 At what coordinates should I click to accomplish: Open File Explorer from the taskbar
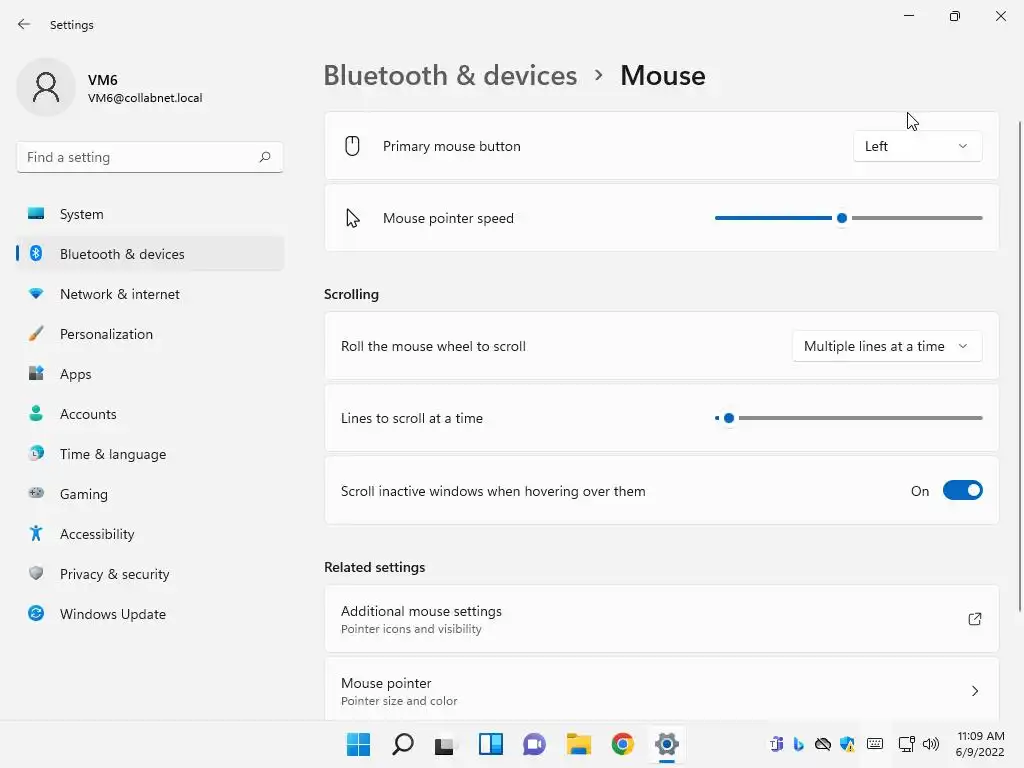point(579,744)
